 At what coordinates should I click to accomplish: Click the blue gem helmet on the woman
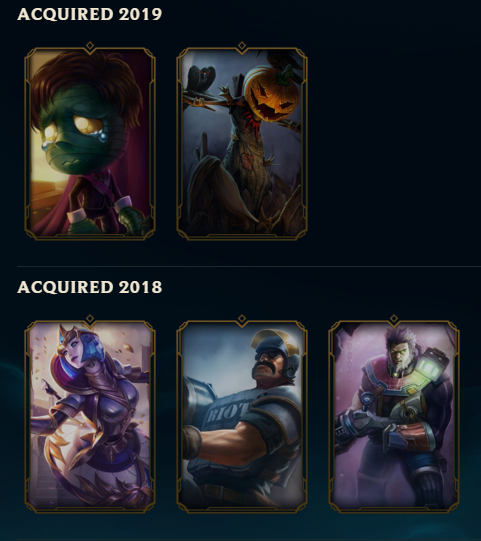tap(92, 348)
